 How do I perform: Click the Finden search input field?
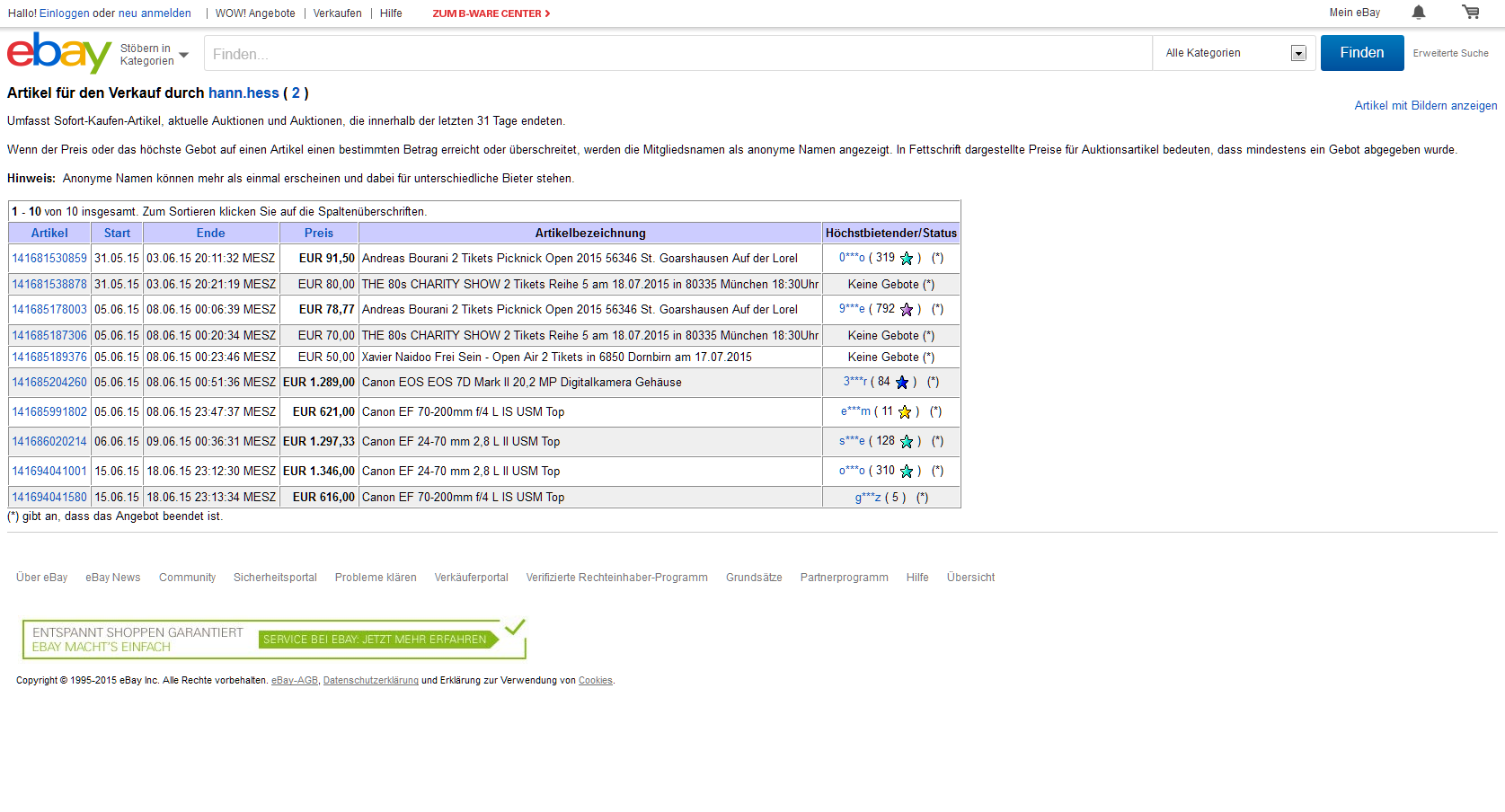click(678, 54)
